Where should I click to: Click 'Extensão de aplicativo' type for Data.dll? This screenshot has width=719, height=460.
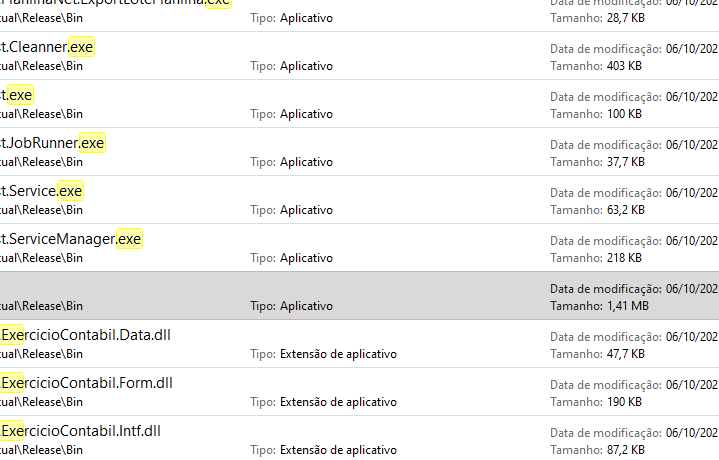(x=338, y=354)
